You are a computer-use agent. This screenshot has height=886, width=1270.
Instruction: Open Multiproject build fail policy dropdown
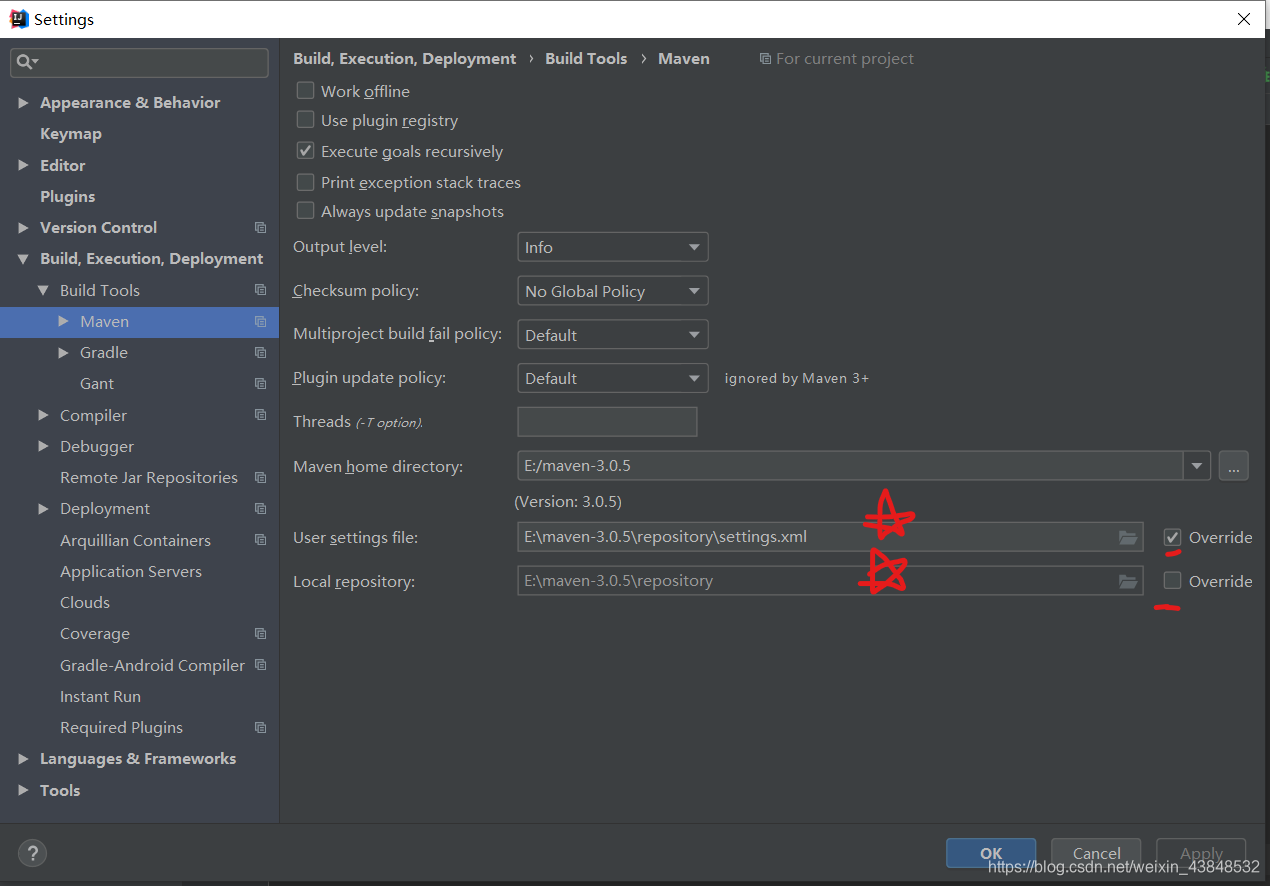(612, 335)
